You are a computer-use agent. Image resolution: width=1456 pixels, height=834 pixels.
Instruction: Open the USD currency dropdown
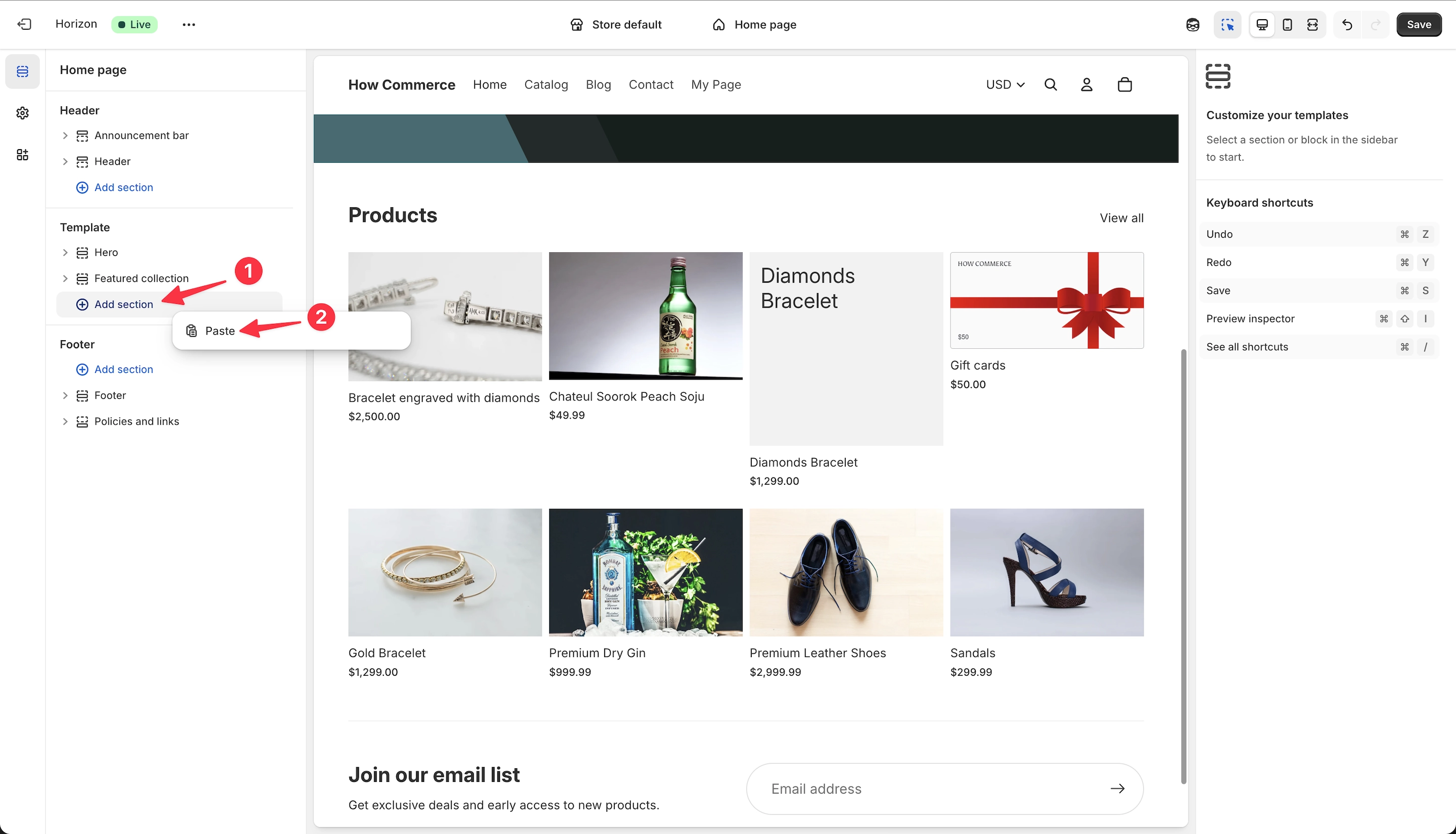[x=1005, y=85]
